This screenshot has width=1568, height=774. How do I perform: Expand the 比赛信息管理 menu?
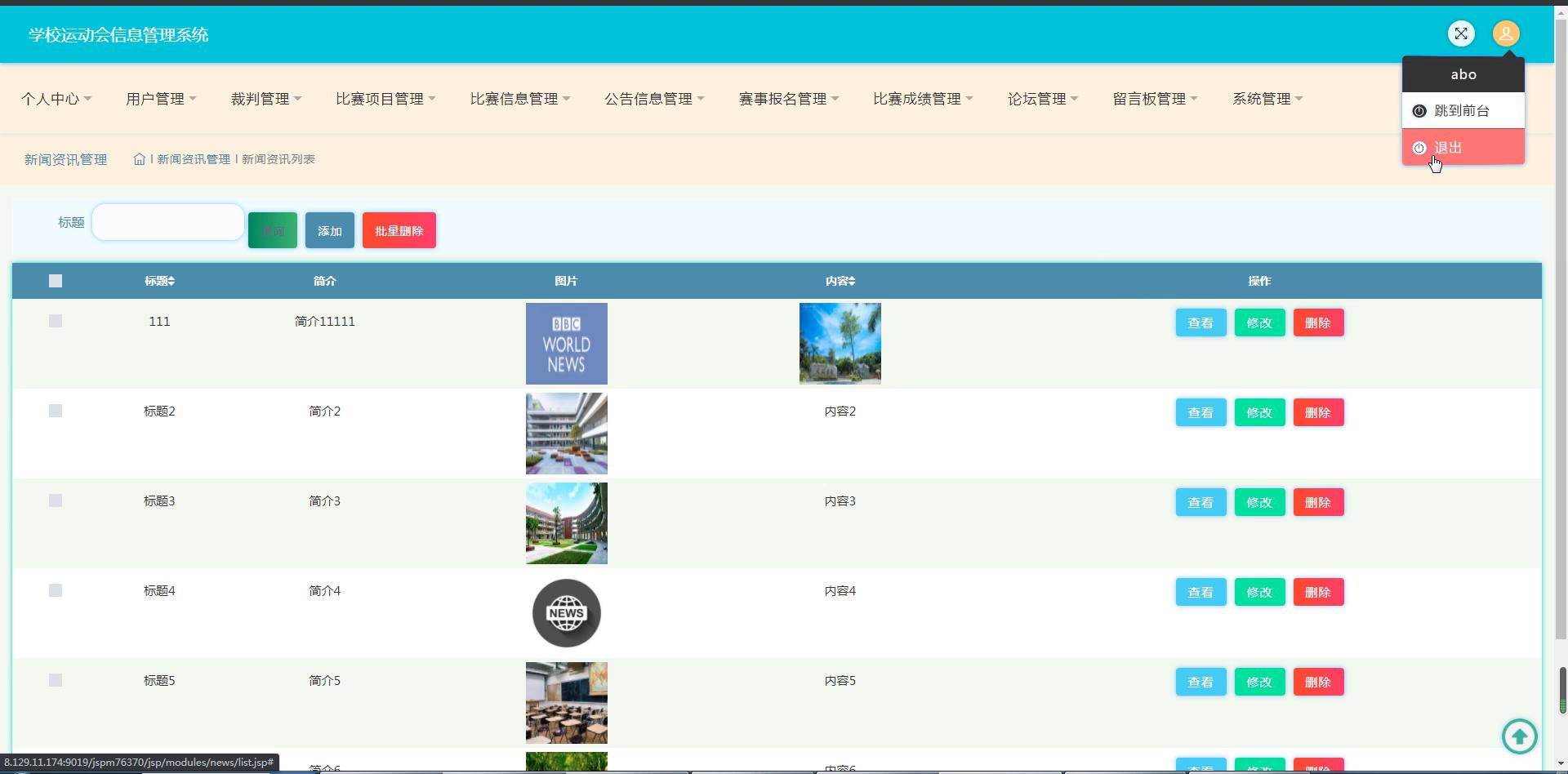[520, 99]
